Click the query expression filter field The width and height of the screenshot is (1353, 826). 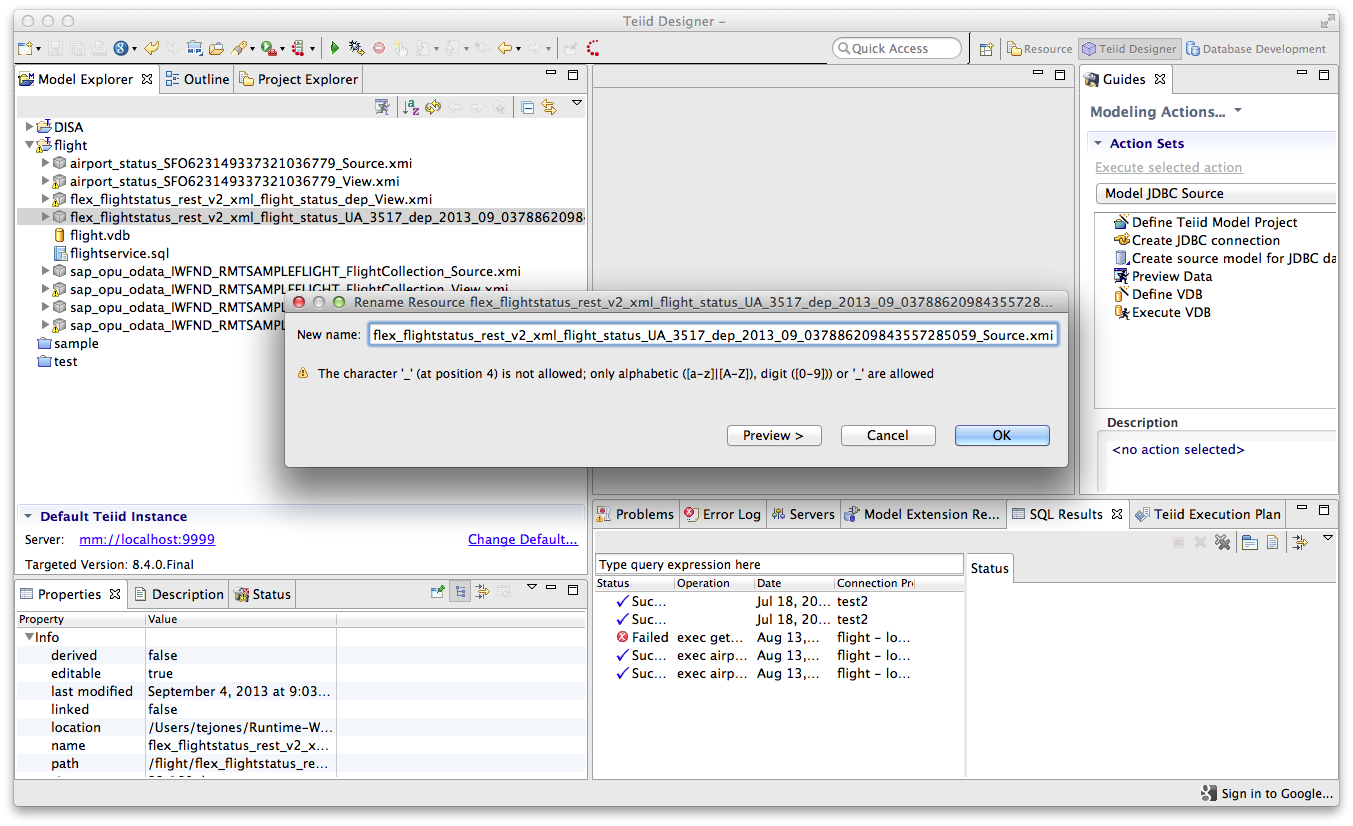[780, 564]
